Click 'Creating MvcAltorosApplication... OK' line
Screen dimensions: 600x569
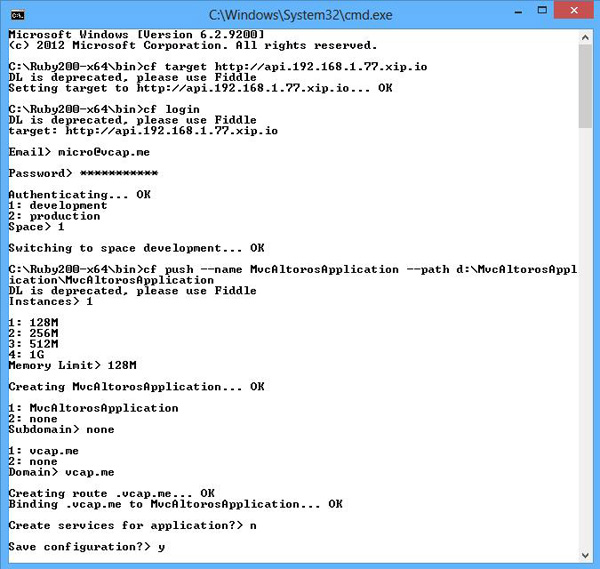[137, 386]
